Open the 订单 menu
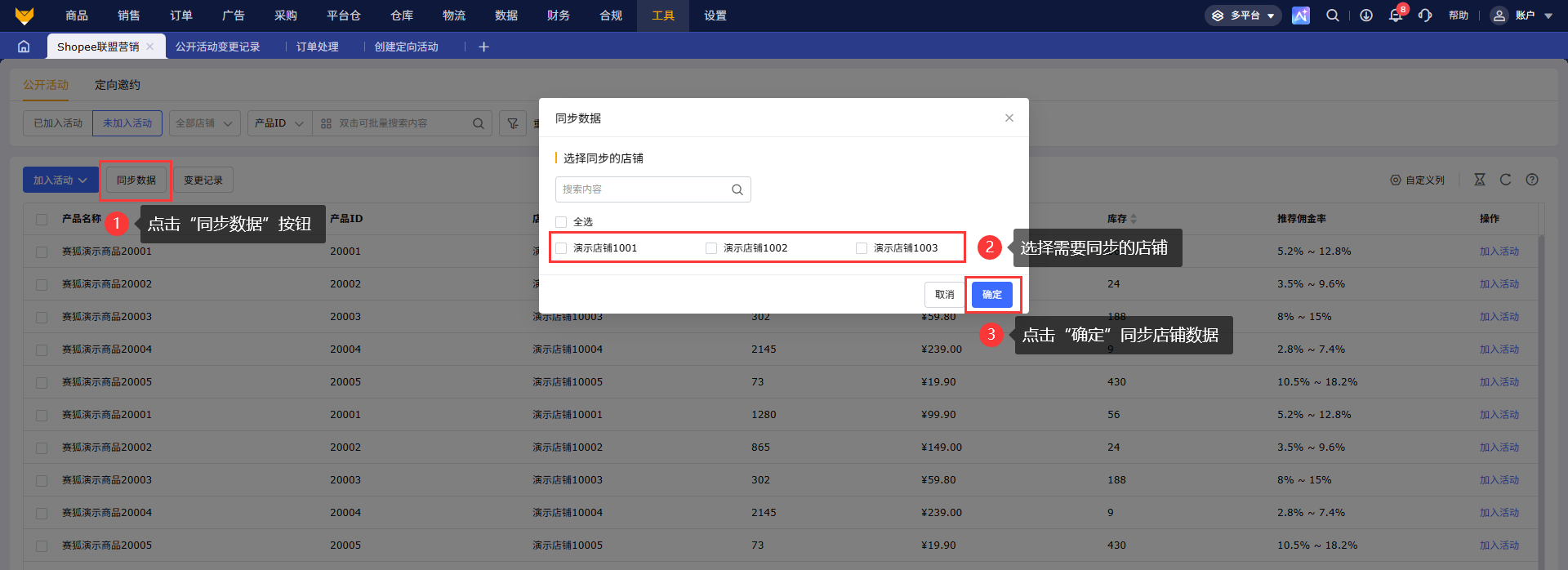This screenshot has width=1568, height=570. (x=181, y=16)
